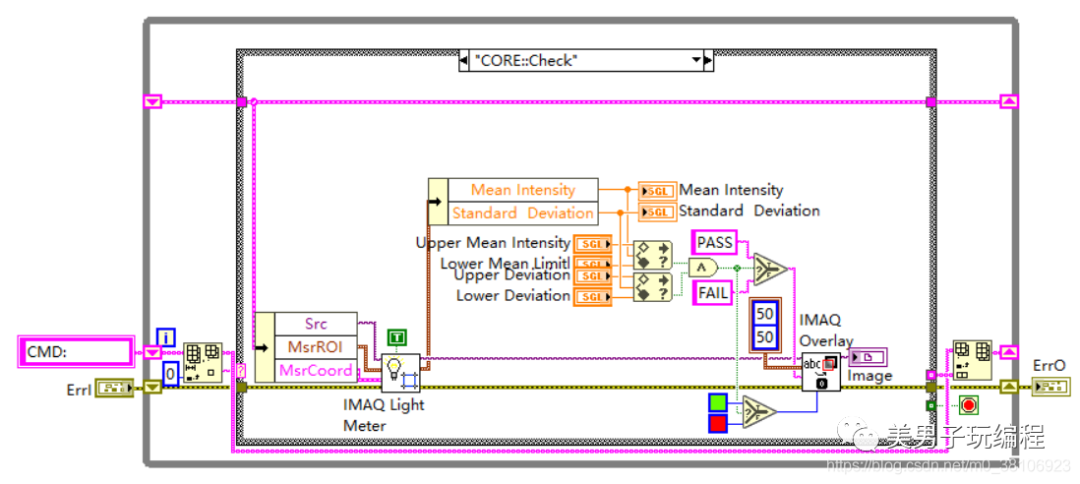Select the red color box constant
Viewport: 1080px width, 484px height.
(x=720, y=422)
